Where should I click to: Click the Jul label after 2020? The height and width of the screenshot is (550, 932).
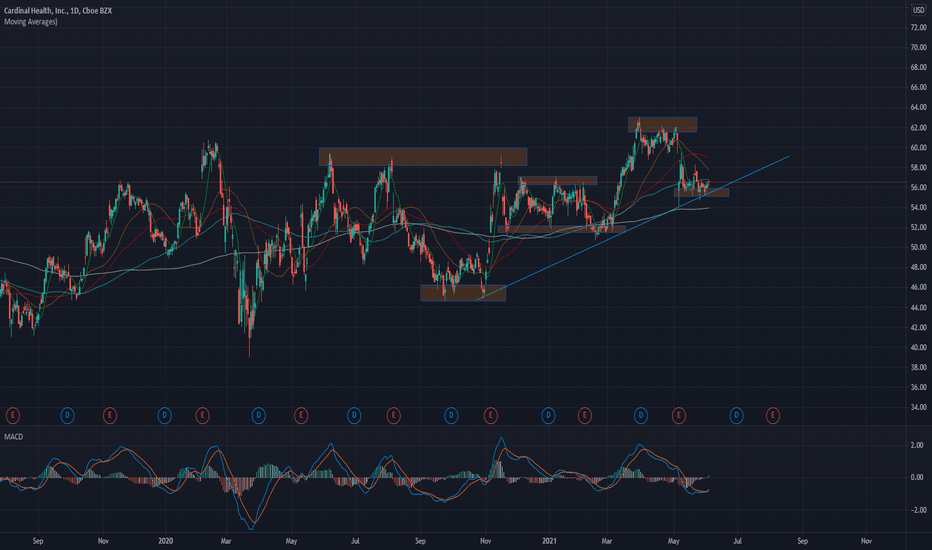pos(355,541)
